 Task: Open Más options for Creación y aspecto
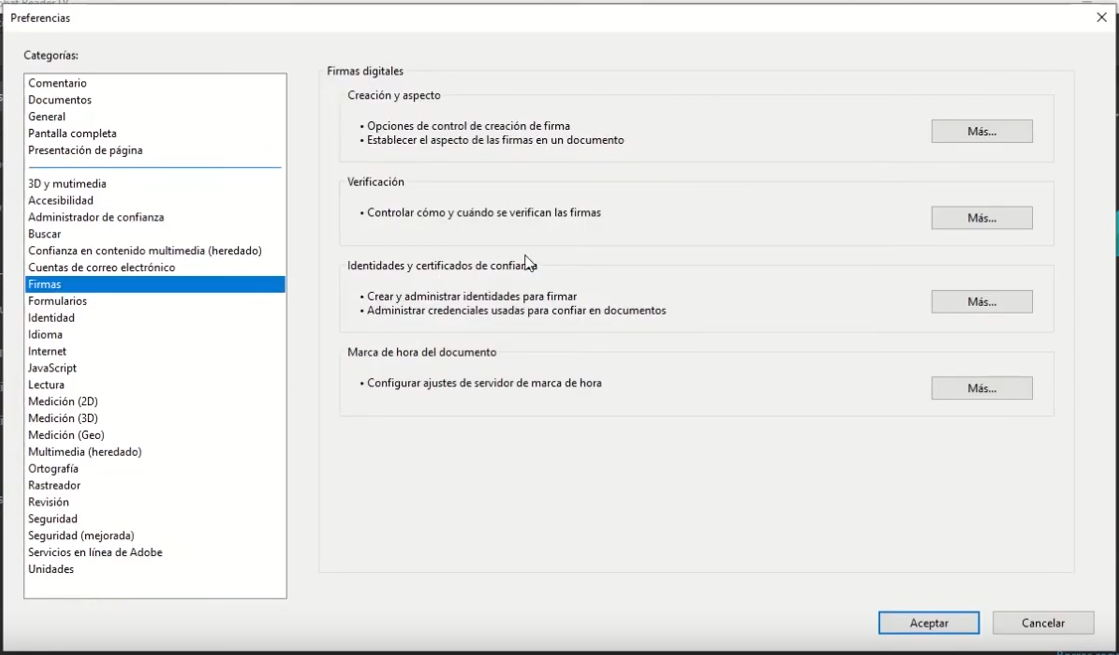coord(981,131)
